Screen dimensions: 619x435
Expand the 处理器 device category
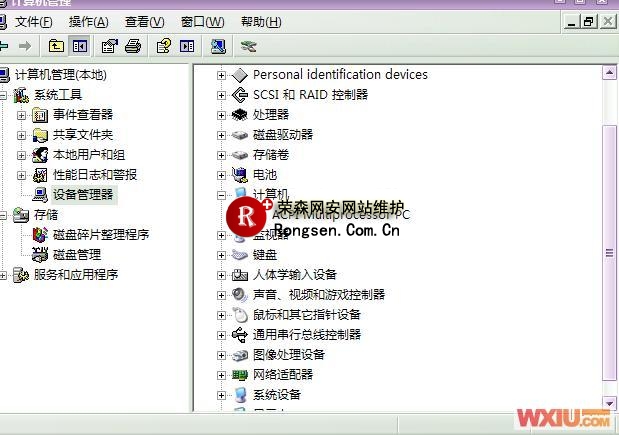[x=222, y=115]
